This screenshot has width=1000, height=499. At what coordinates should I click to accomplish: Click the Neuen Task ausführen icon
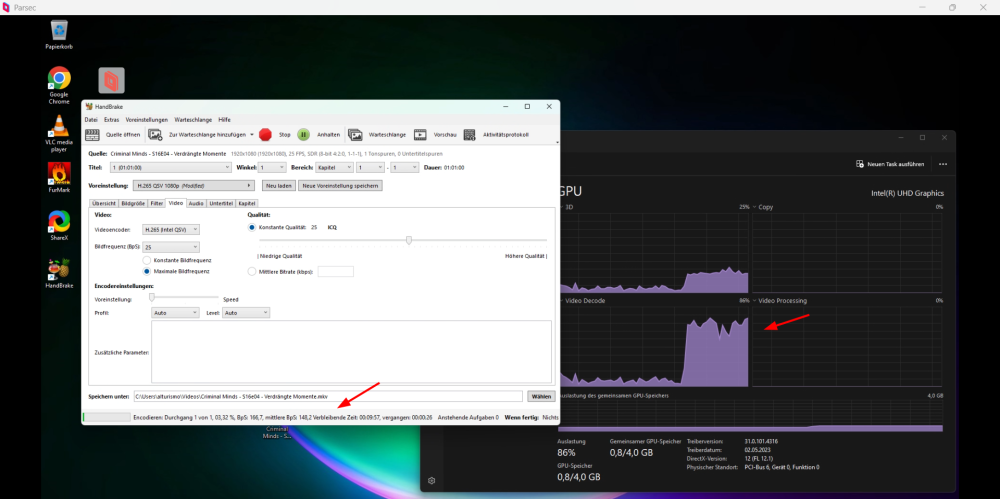(860, 164)
